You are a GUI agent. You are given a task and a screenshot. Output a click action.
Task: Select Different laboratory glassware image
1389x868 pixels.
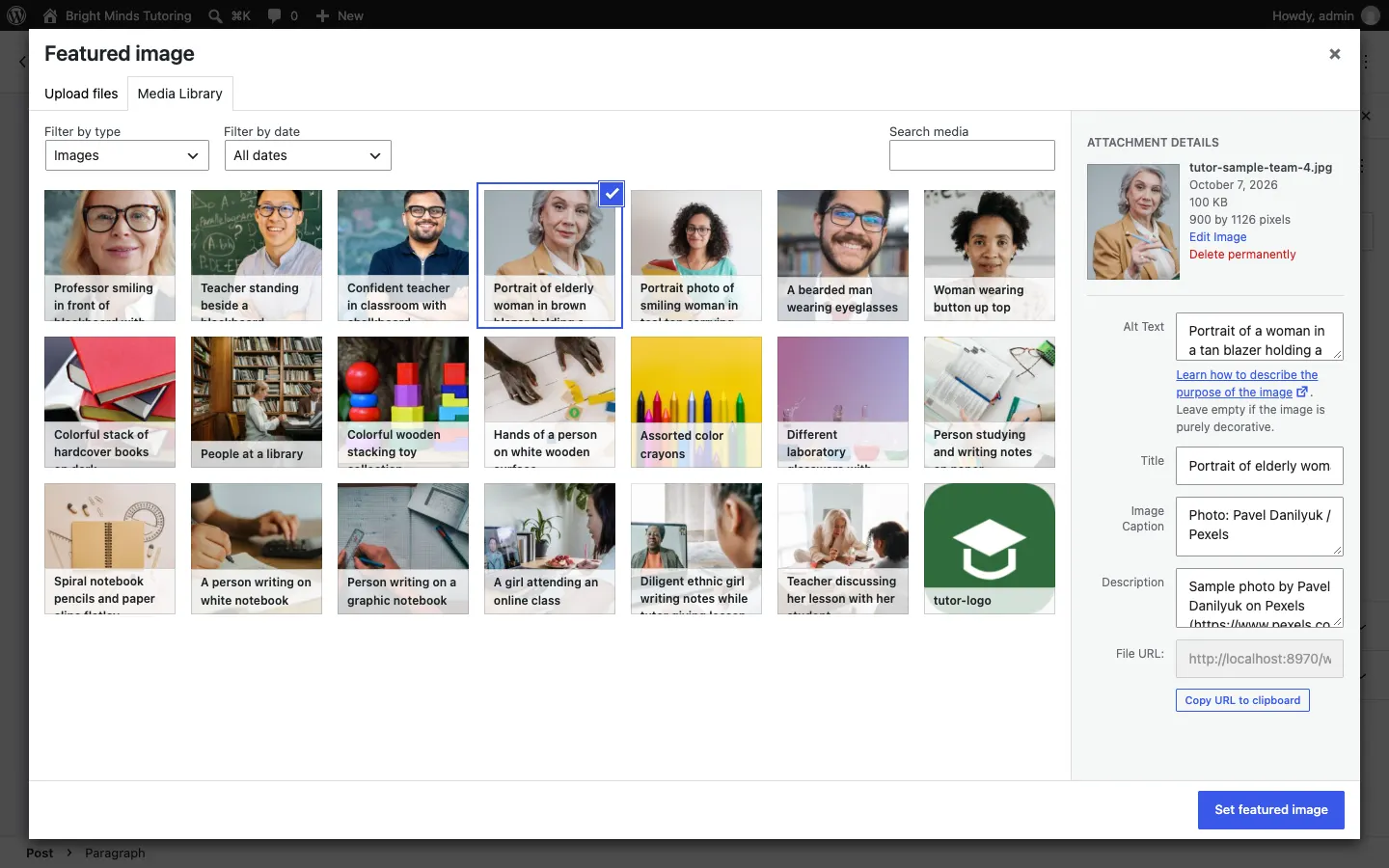843,402
